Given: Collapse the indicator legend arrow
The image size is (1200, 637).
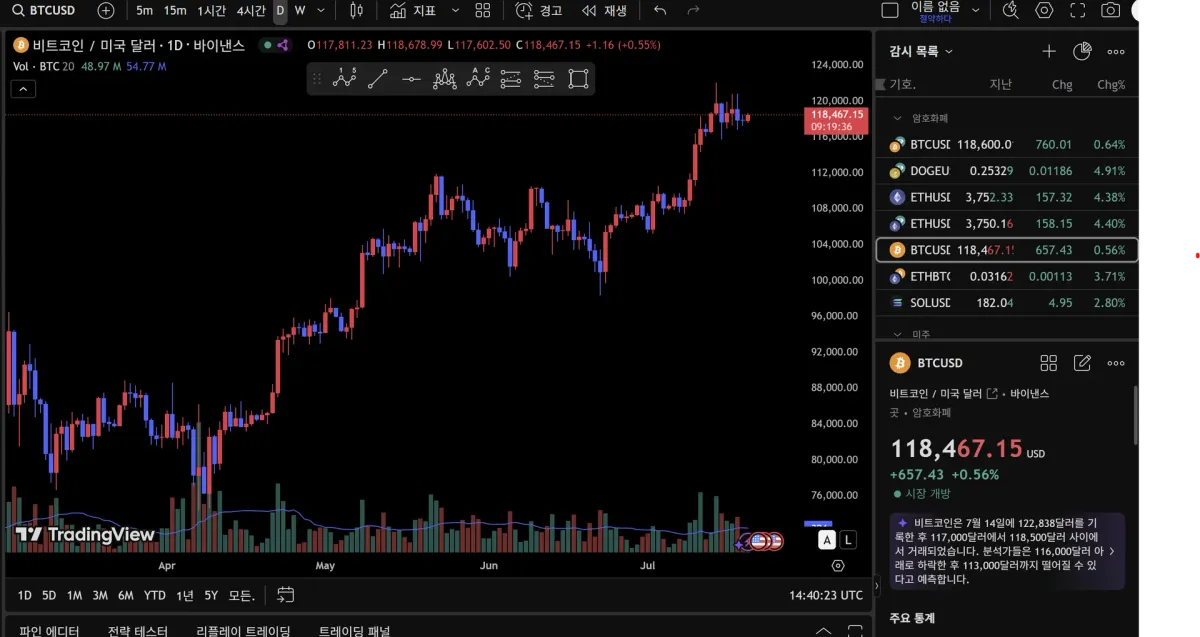Looking at the screenshot, I should click(x=23, y=88).
